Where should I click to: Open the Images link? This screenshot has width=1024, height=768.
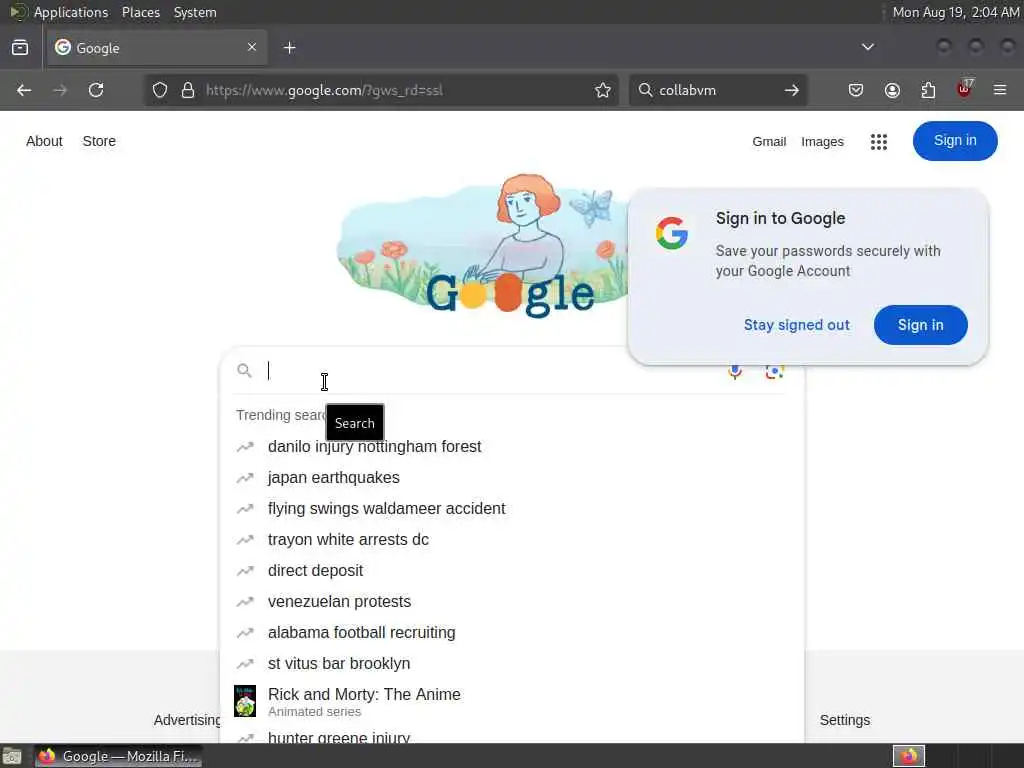click(822, 142)
